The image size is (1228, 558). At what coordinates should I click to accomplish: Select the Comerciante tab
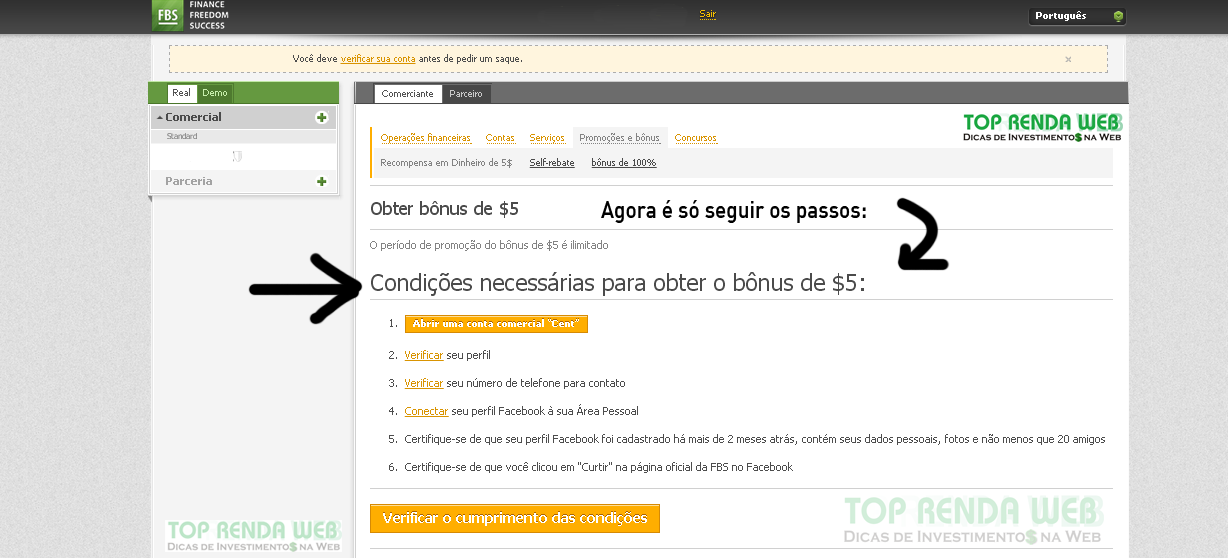click(x=408, y=94)
